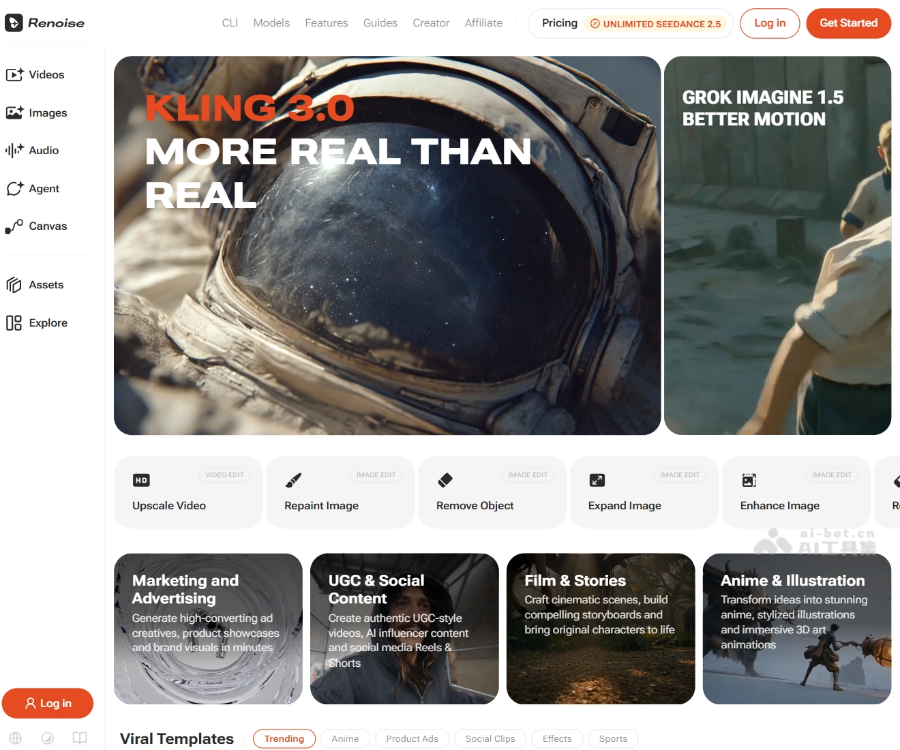
Task: Click the Enhance Image picture icon
Action: 749,480
